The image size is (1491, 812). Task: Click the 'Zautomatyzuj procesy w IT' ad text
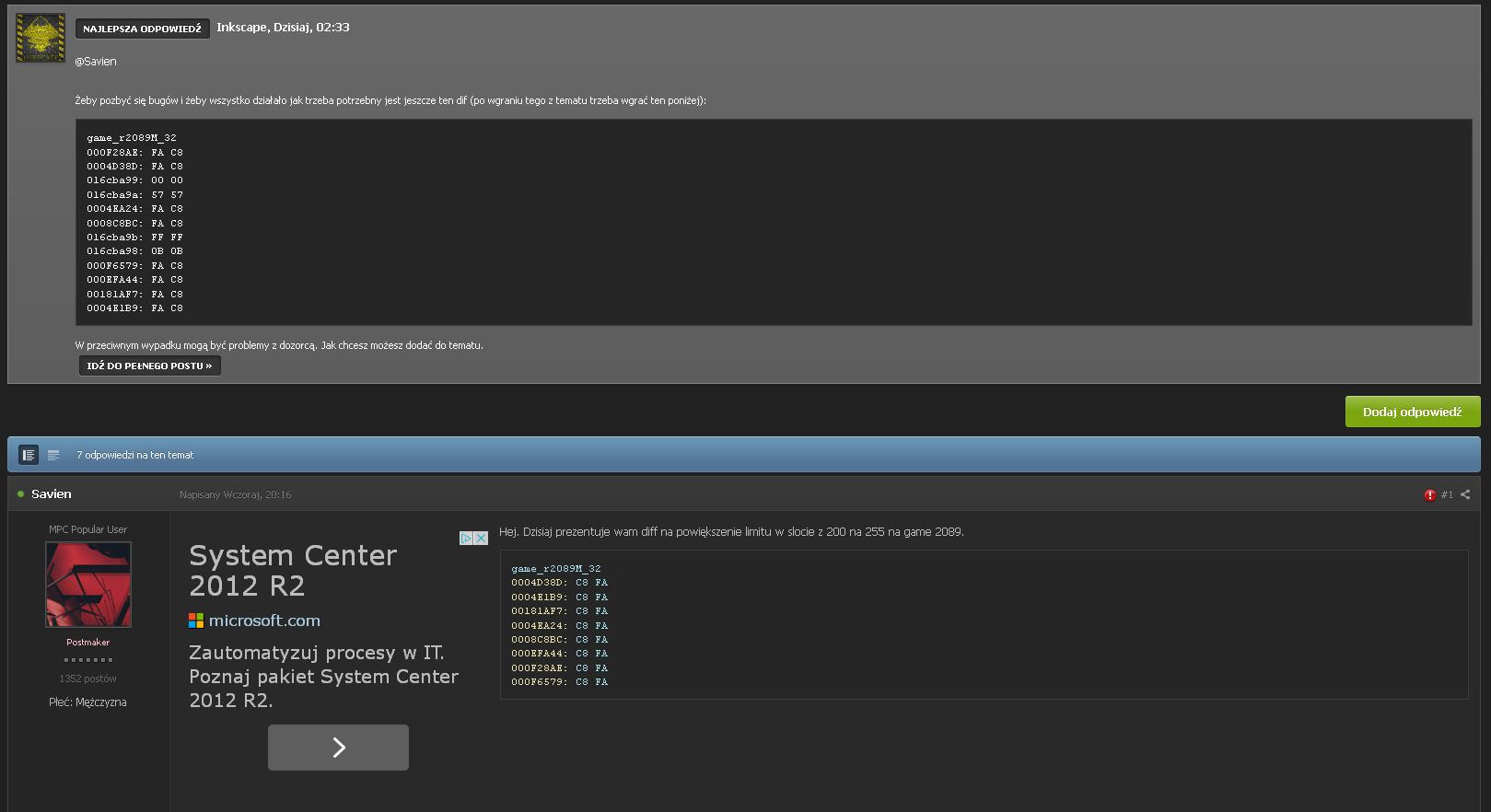[323, 677]
